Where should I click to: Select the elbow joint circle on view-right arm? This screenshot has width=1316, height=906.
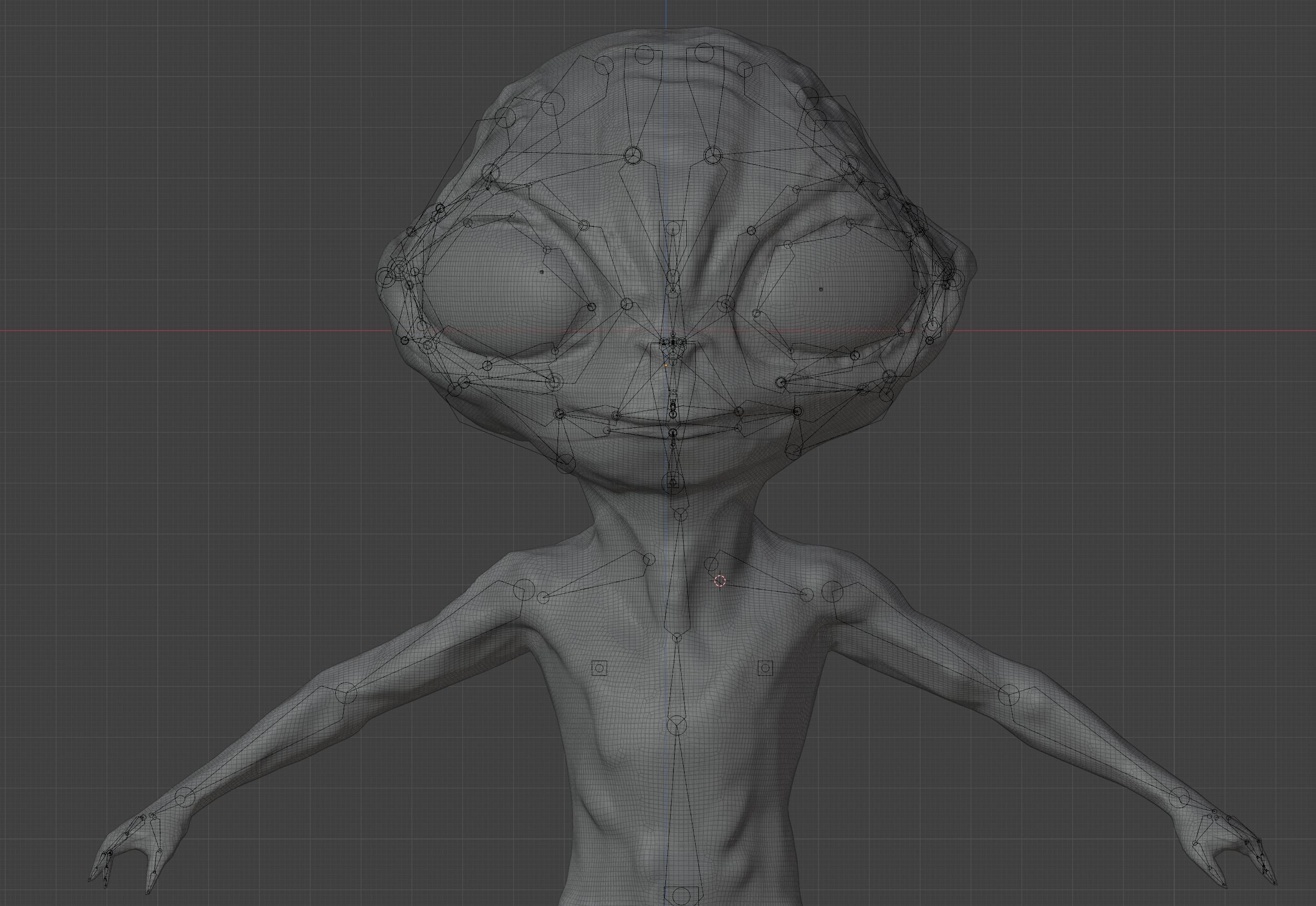(x=1008, y=695)
